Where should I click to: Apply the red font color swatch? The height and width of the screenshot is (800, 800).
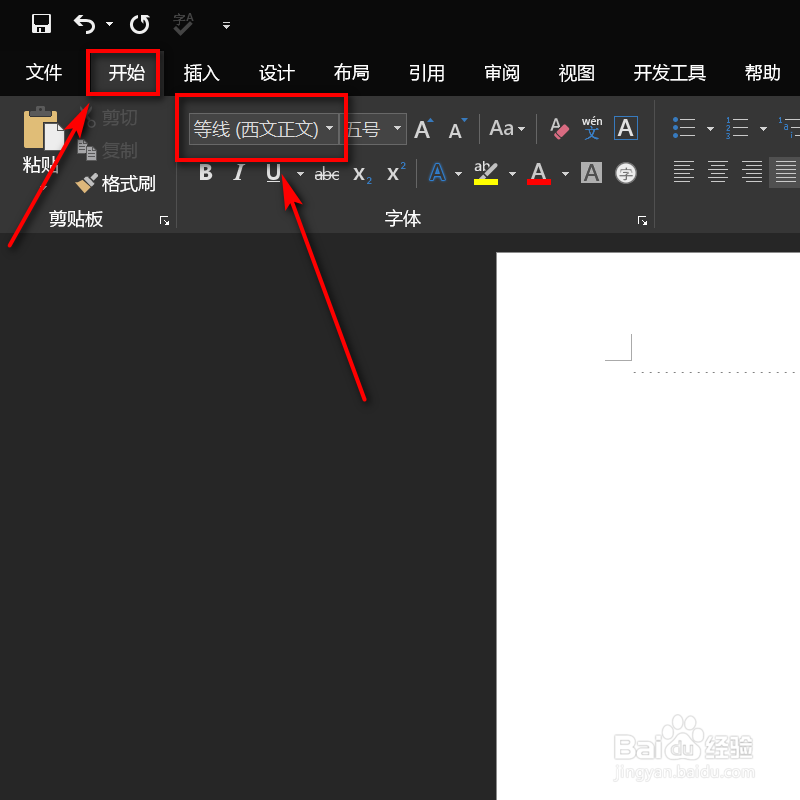coord(539,172)
